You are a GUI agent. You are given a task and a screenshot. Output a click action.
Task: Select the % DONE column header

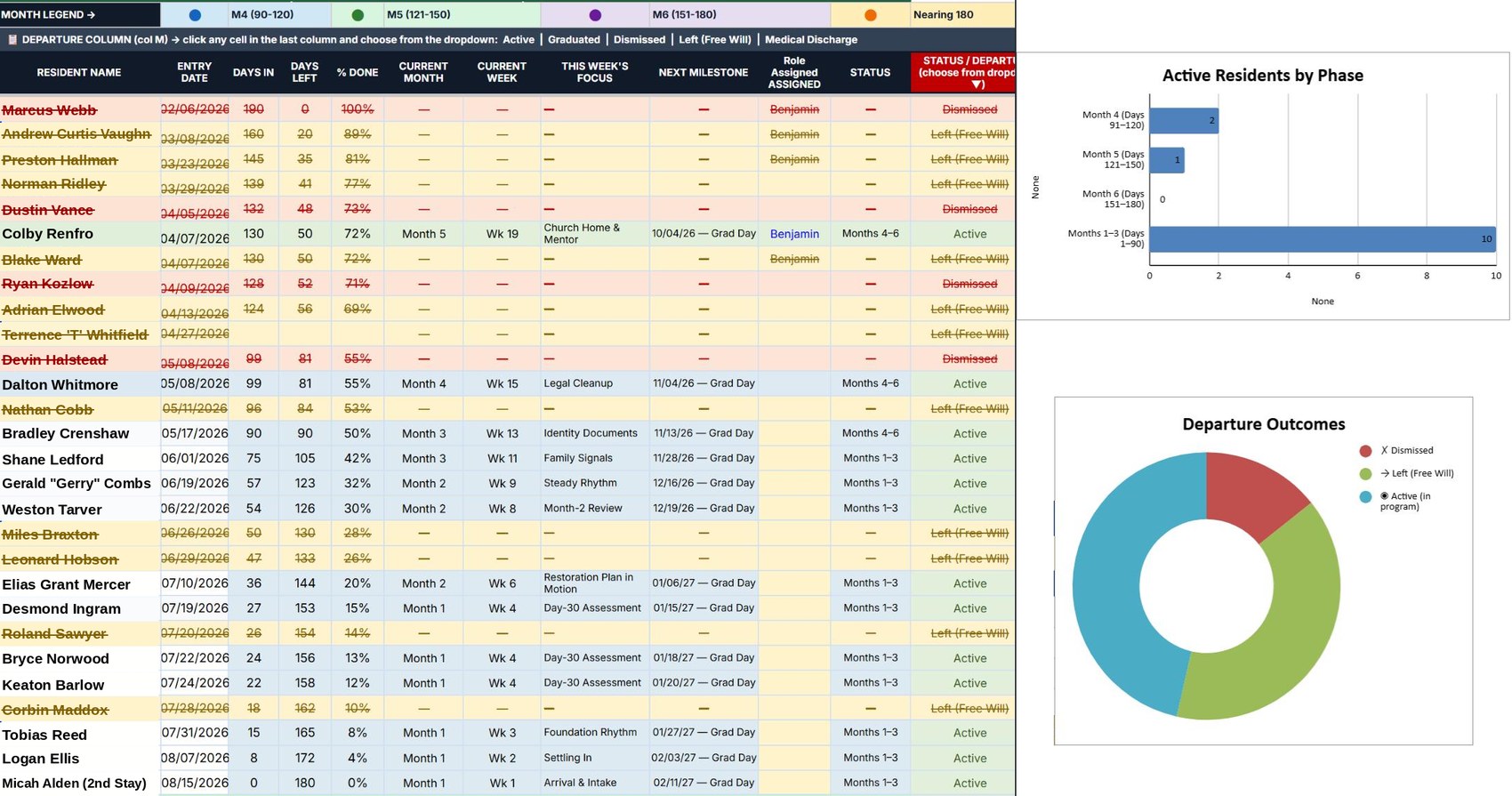tap(358, 72)
